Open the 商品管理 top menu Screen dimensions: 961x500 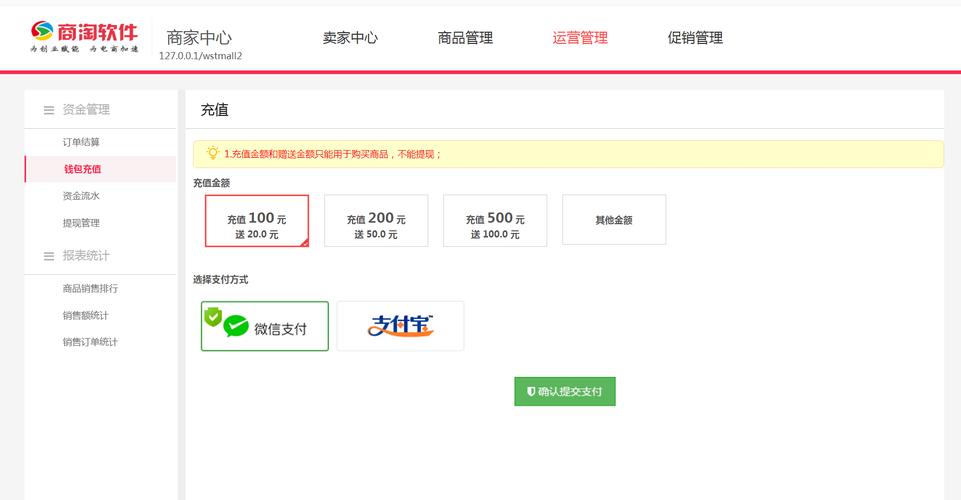(465, 38)
